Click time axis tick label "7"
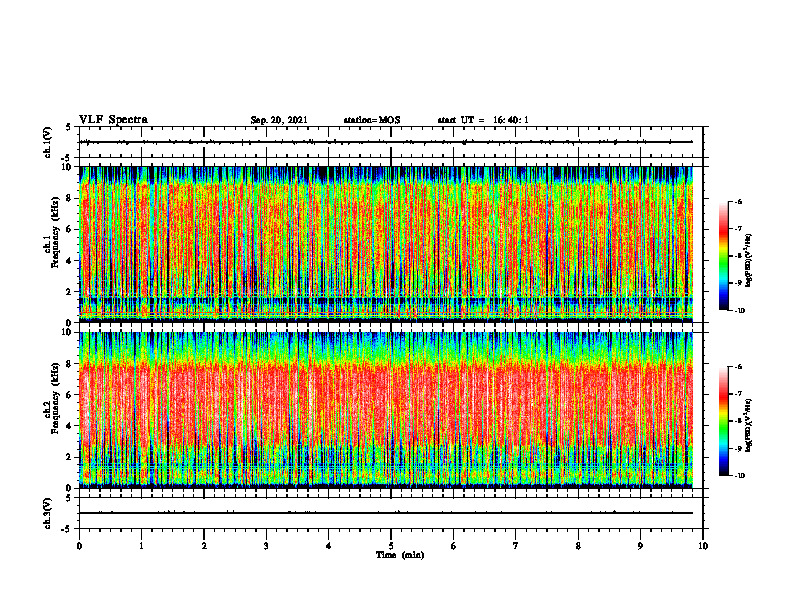792x612 pixels. click(x=516, y=546)
